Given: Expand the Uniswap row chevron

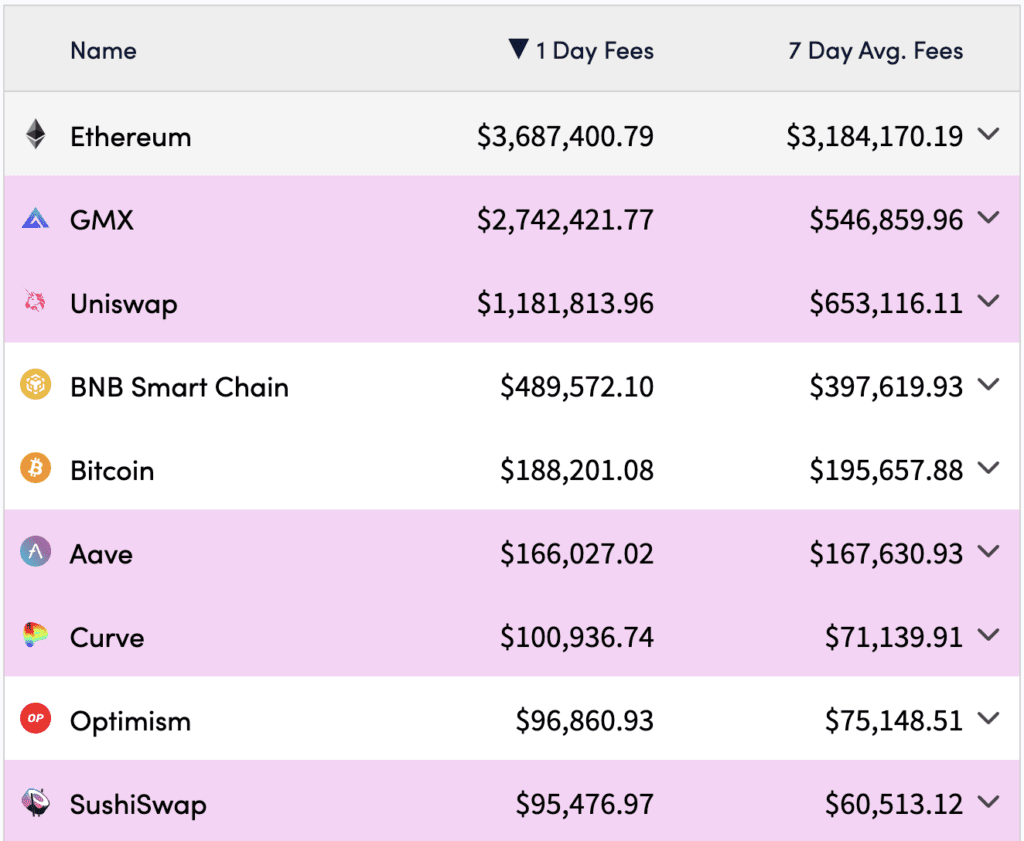Looking at the screenshot, I should click(x=989, y=301).
